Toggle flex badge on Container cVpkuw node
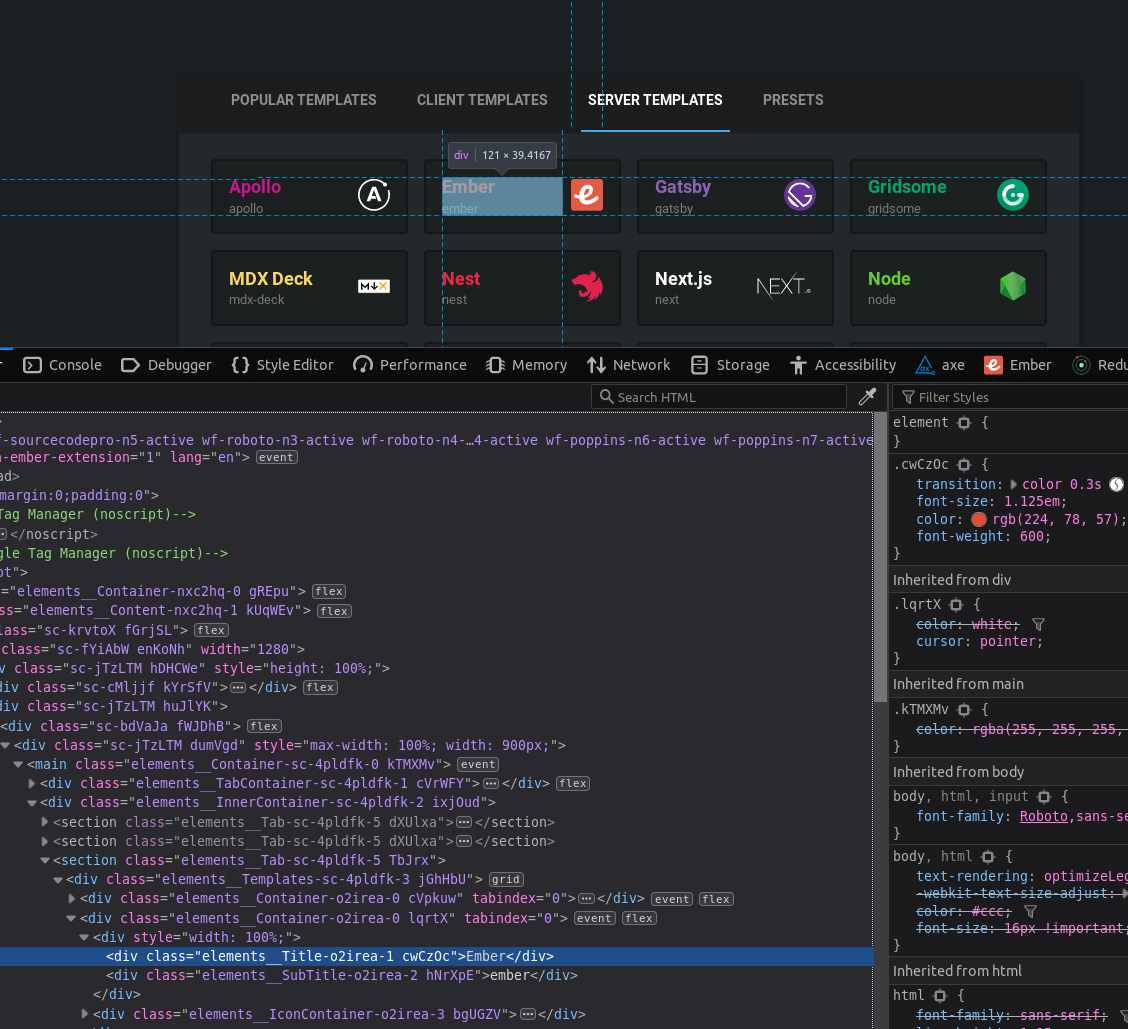 tap(716, 899)
